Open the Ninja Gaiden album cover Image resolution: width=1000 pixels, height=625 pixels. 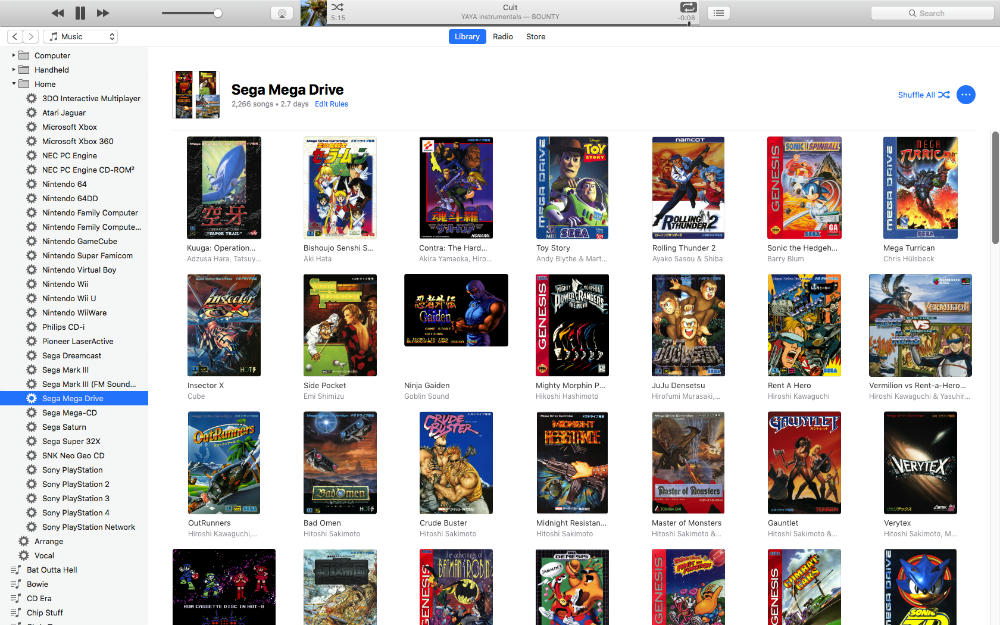456,310
